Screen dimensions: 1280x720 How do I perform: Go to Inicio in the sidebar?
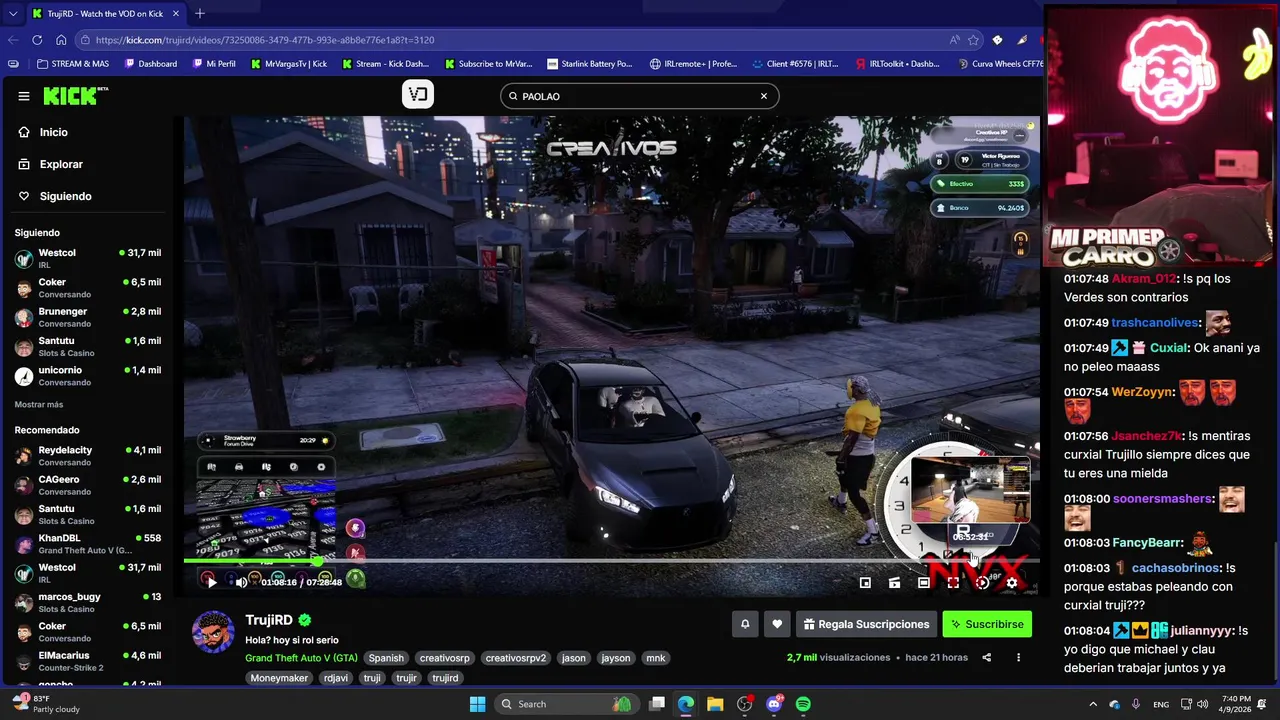[x=54, y=132]
